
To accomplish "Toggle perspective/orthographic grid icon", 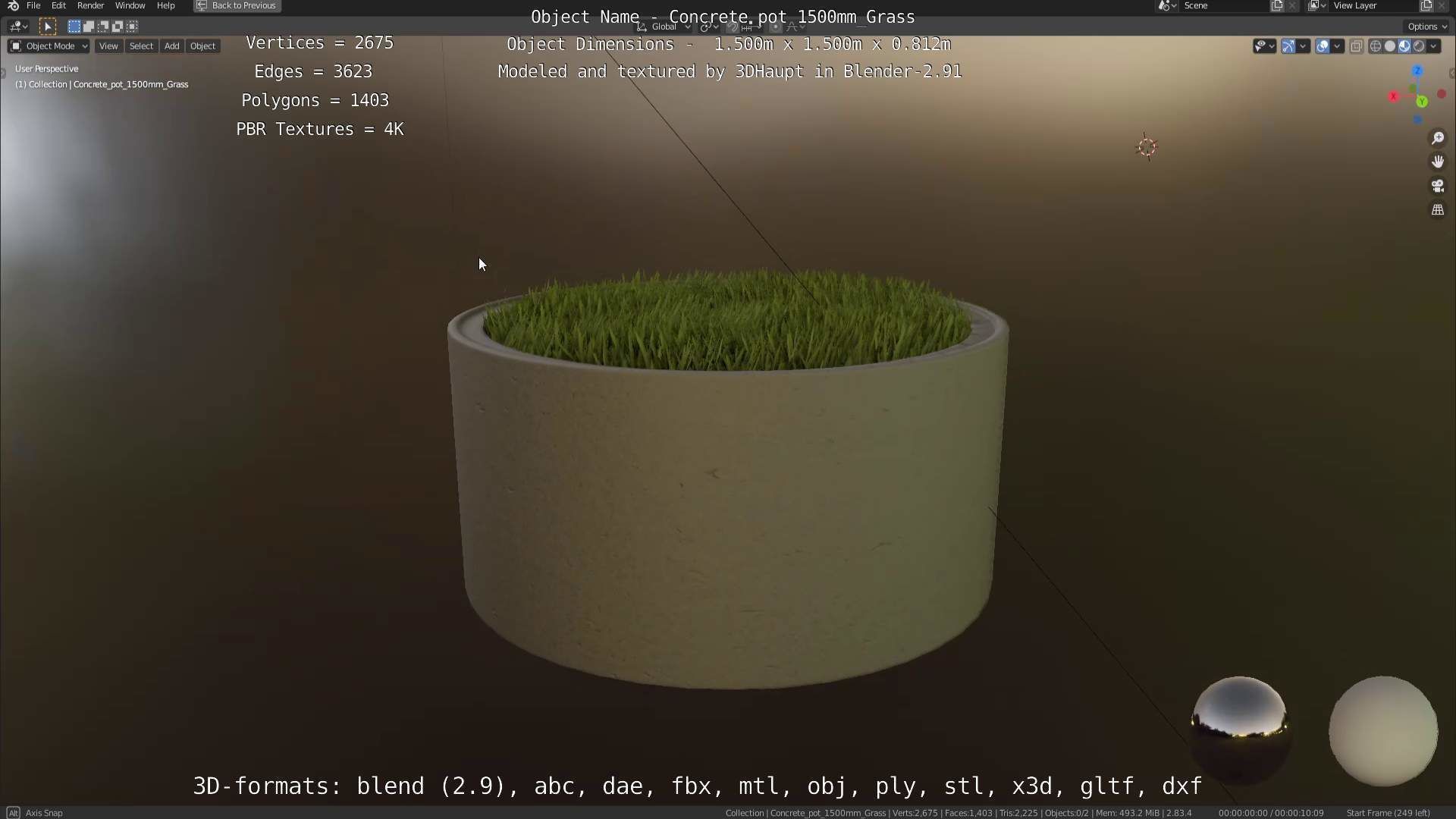I will coord(1437,210).
